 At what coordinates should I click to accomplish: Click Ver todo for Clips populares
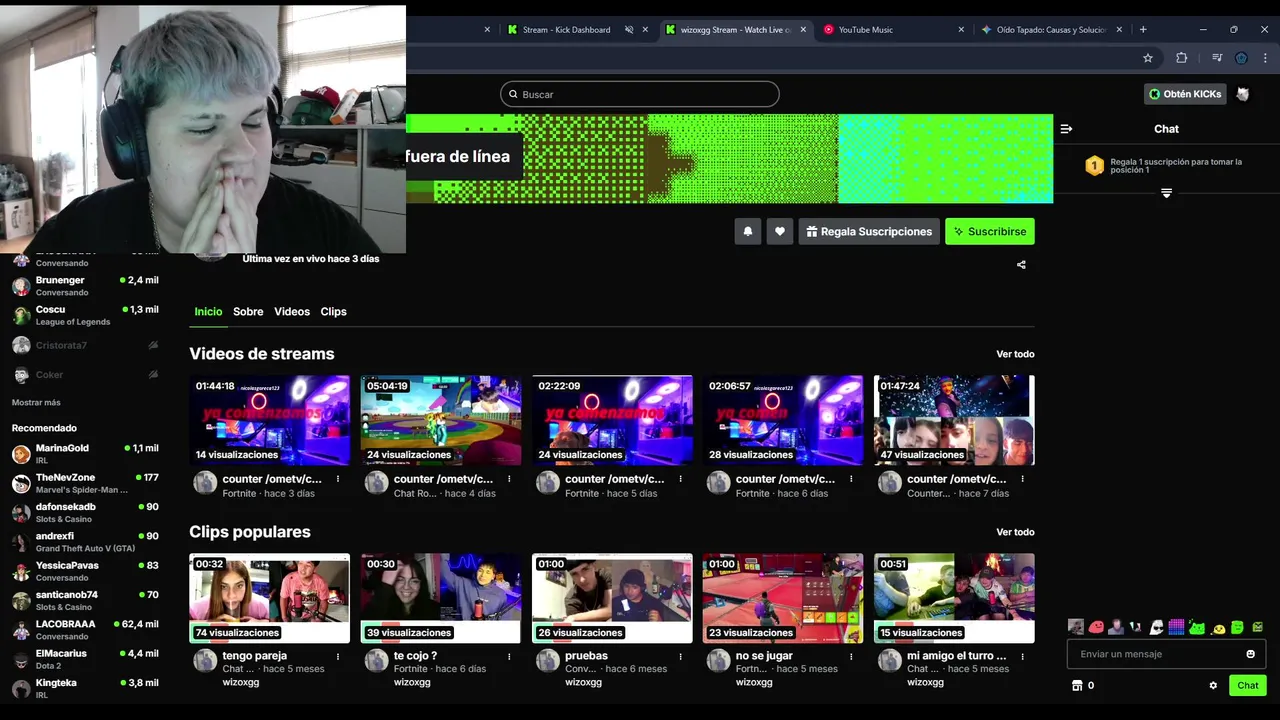(1015, 532)
